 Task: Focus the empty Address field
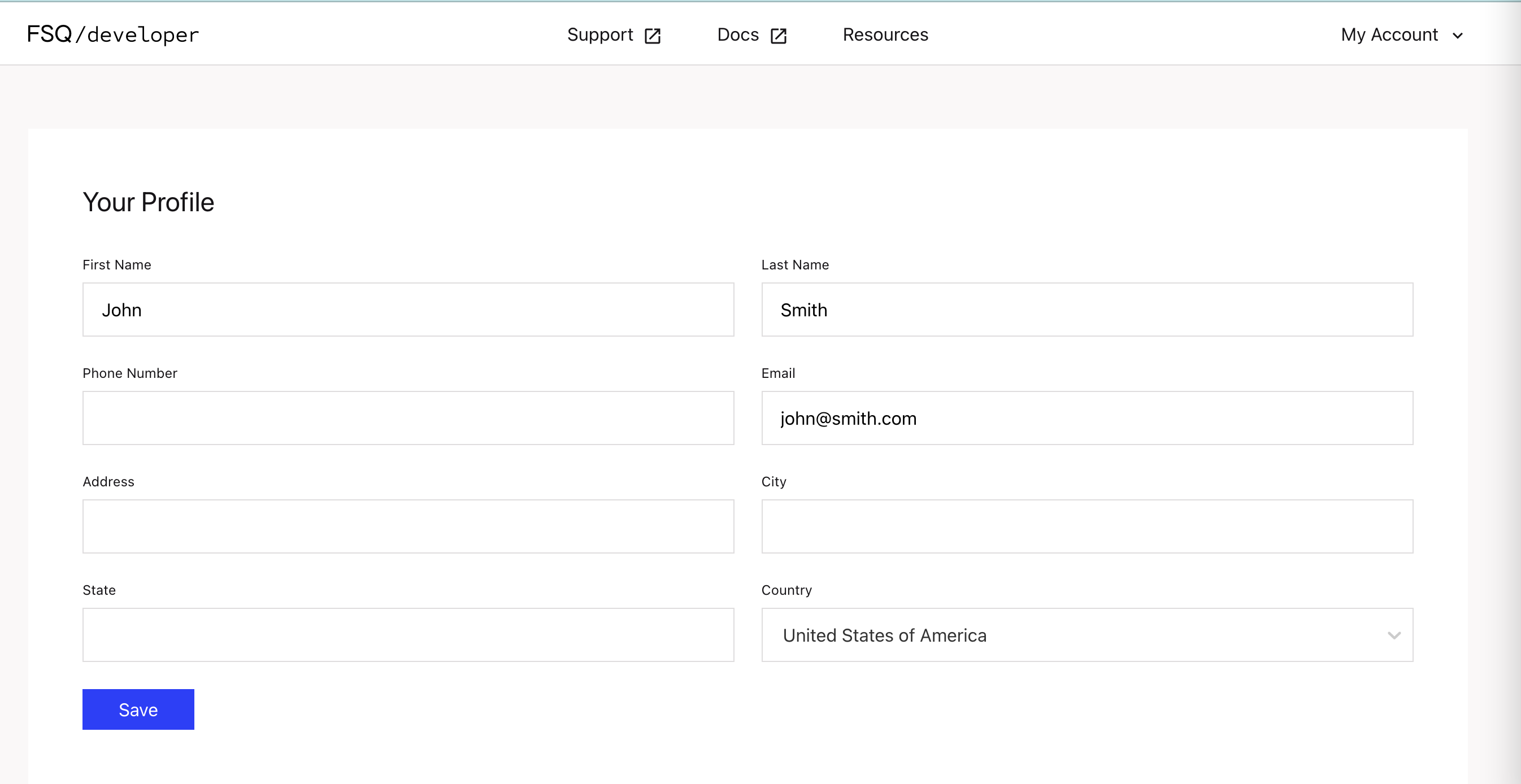408,526
